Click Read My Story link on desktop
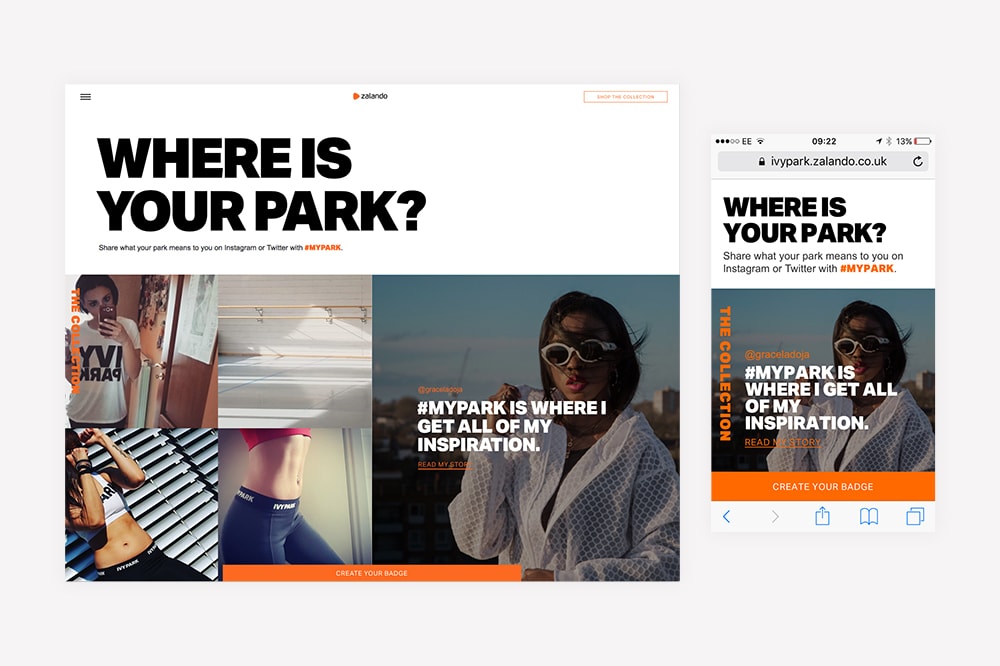 pyautogui.click(x=444, y=464)
